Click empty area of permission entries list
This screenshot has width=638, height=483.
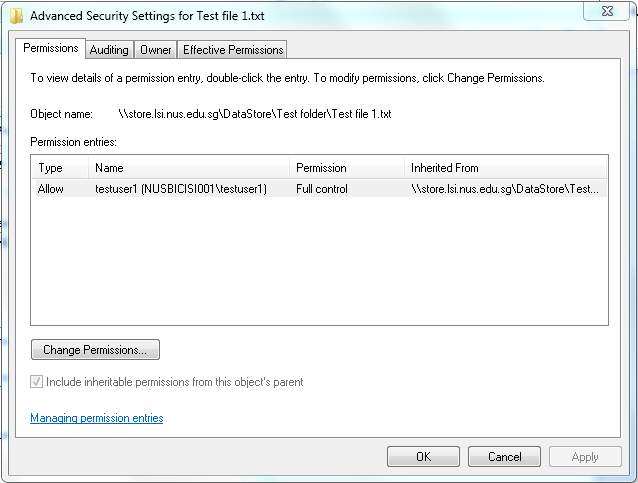[x=319, y=260]
